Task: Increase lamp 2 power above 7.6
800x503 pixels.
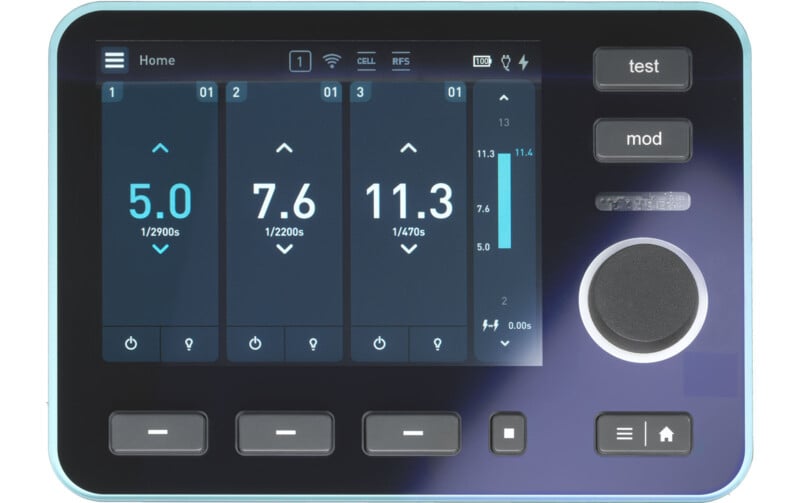Action: pyautogui.click(x=284, y=148)
